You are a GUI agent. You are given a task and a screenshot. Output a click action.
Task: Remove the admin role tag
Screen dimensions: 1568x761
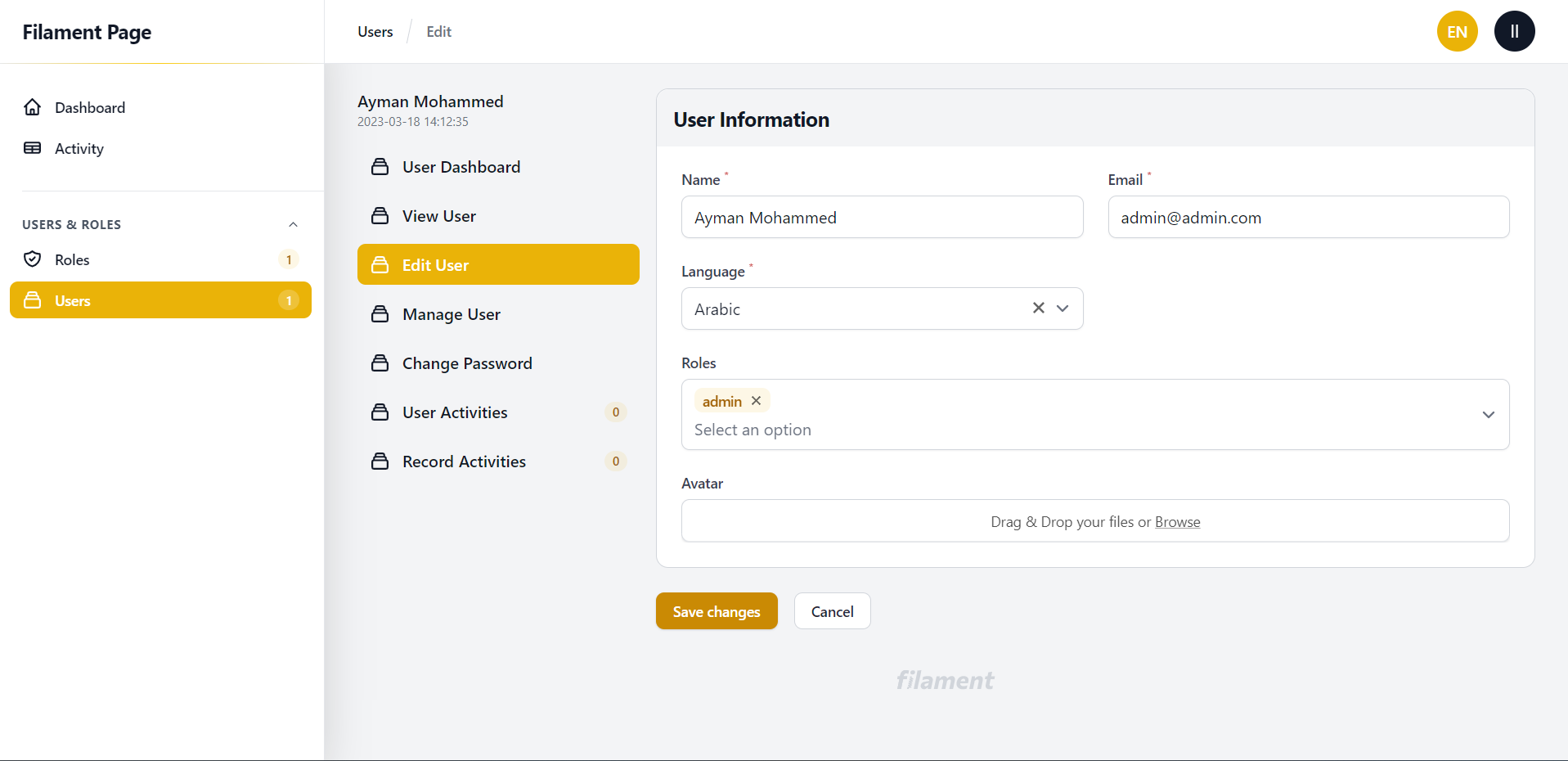coord(757,401)
